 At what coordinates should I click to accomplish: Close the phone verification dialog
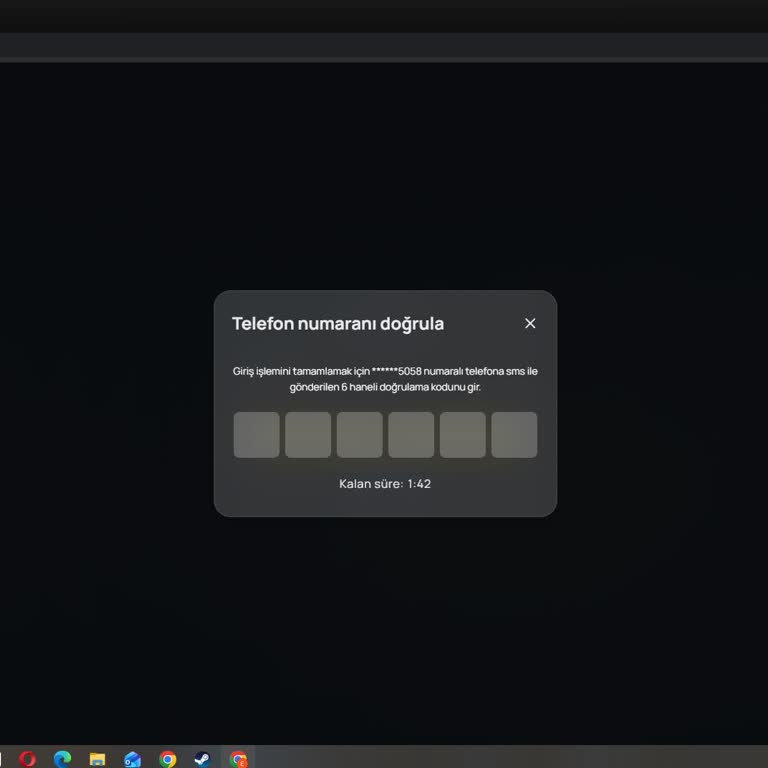tap(530, 323)
